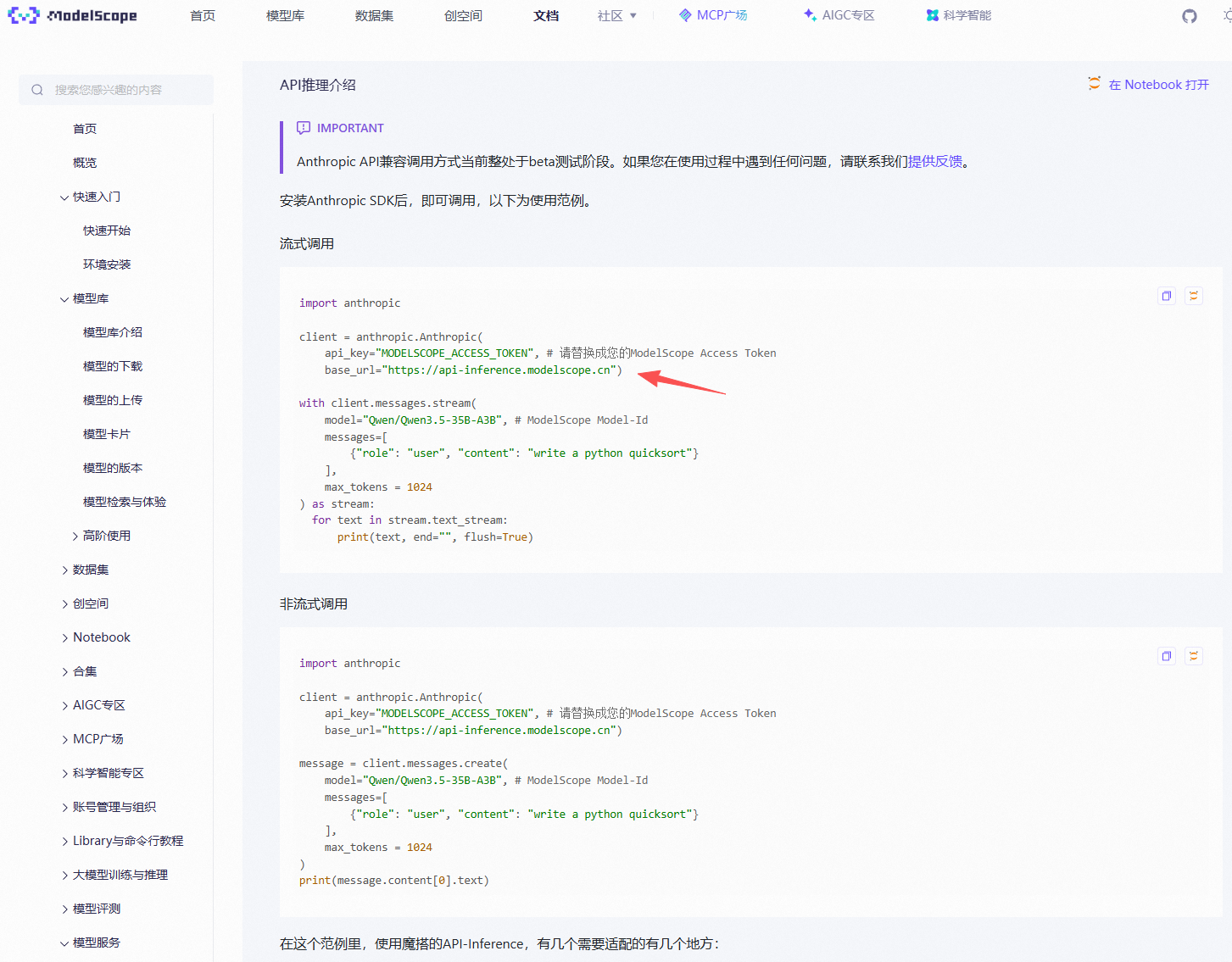This screenshot has width=1232, height=962.
Task: Click the MCP广场 diamond icon
Action: point(685,15)
